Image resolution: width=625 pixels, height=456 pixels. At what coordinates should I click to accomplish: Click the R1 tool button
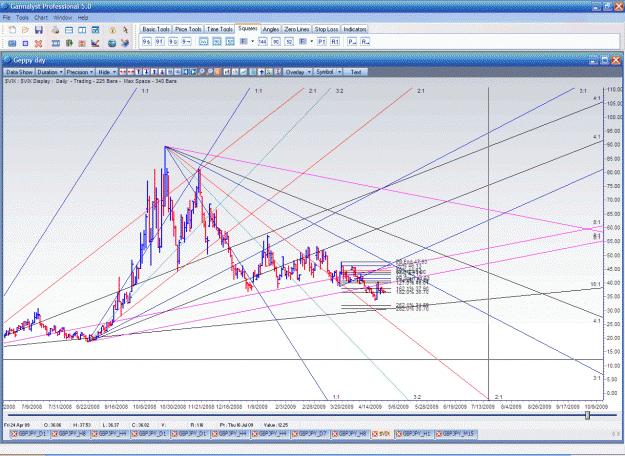coord(335,41)
